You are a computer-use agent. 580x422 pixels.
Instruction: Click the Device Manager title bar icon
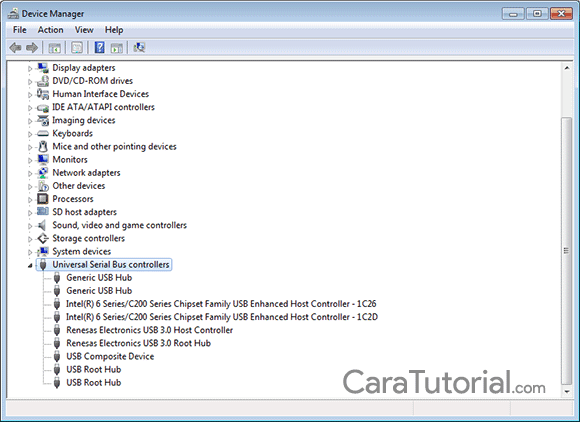tap(13, 14)
